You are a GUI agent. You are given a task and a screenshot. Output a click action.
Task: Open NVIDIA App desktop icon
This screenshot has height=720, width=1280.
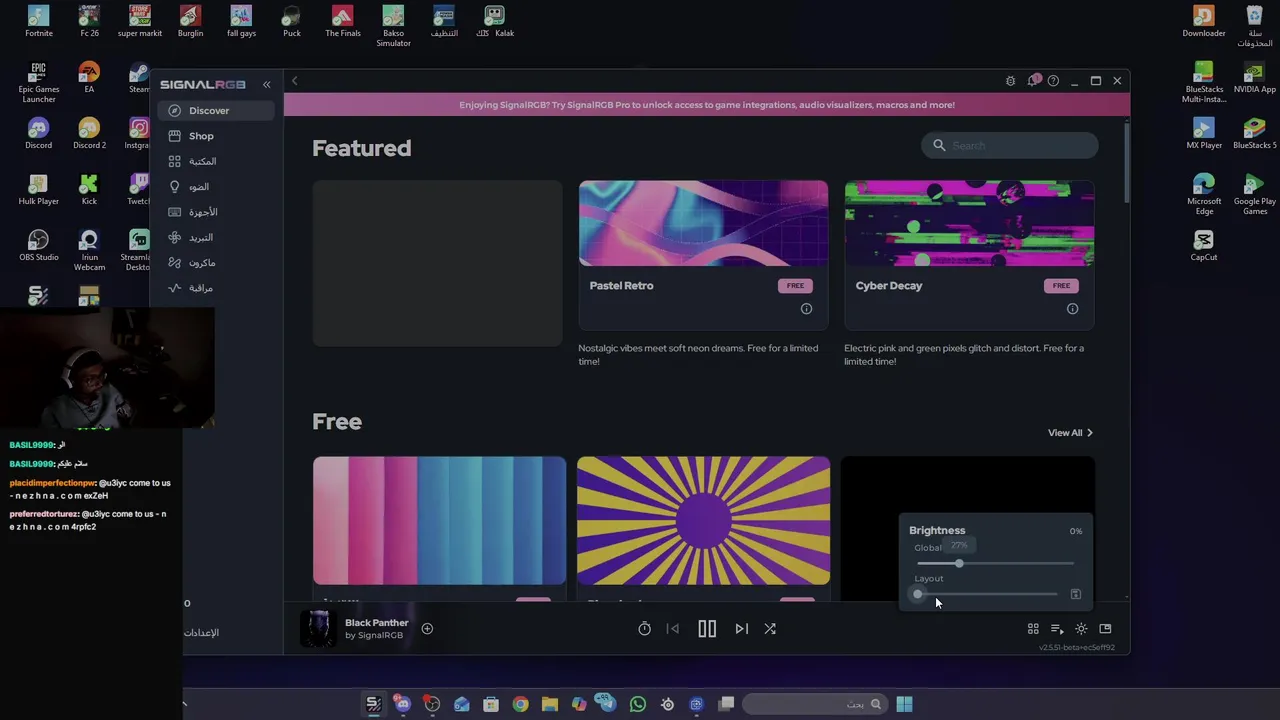tap(1254, 78)
